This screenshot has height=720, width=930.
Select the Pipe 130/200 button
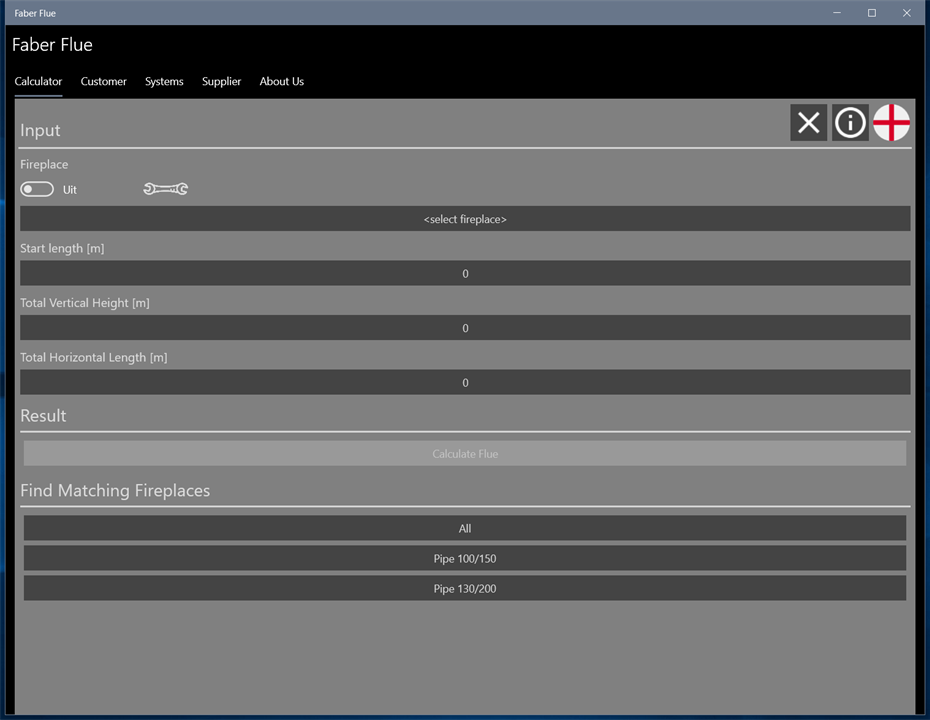click(x=465, y=589)
